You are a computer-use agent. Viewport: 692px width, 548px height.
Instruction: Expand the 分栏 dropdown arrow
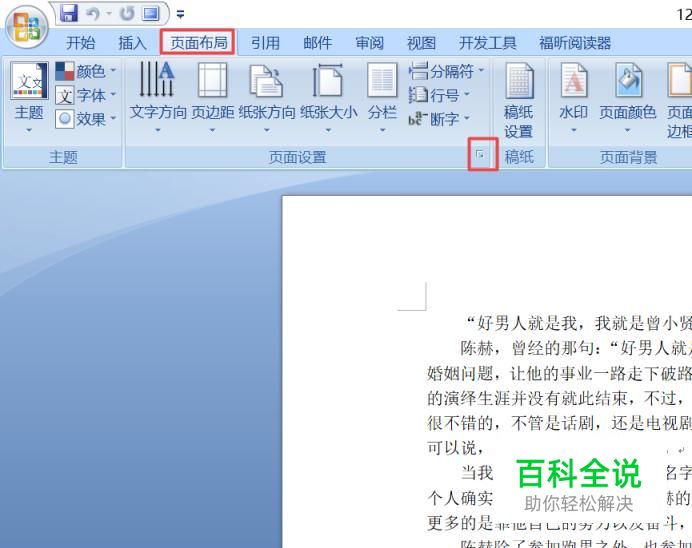(383, 130)
